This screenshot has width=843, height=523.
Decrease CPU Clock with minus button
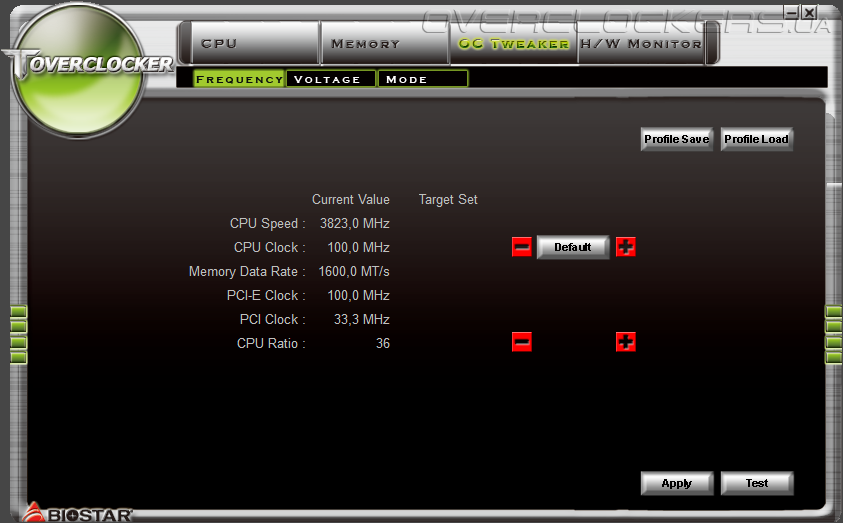[521, 247]
